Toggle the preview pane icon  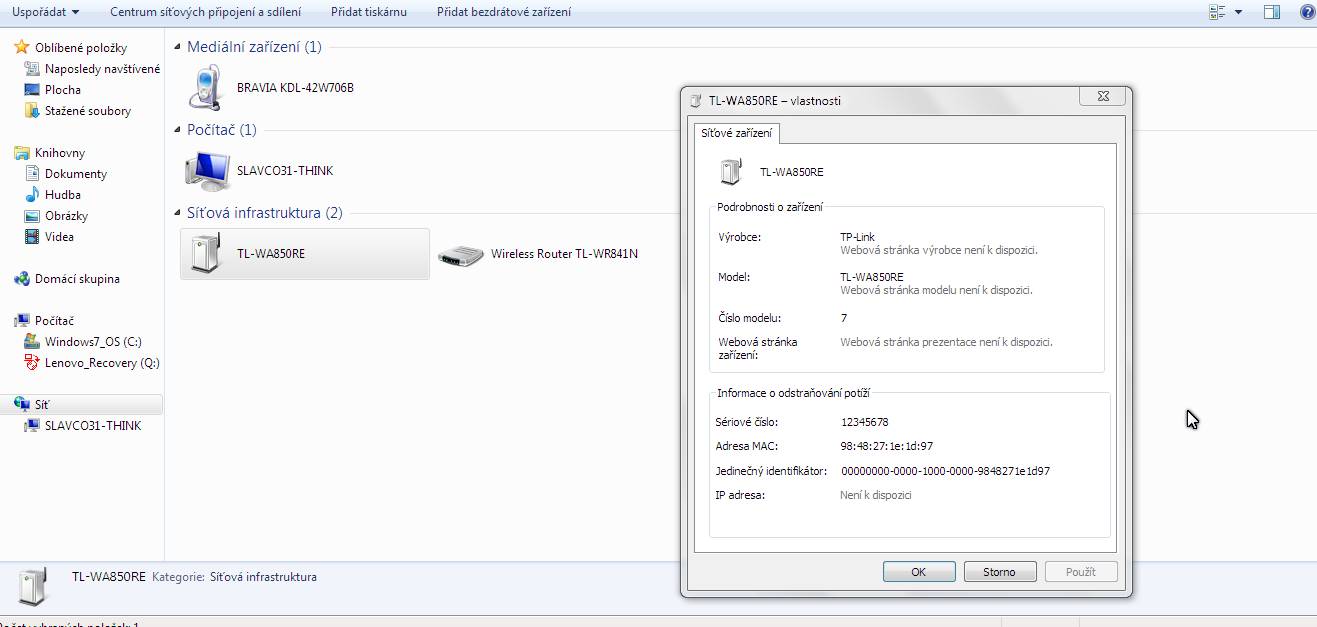pos(1272,12)
